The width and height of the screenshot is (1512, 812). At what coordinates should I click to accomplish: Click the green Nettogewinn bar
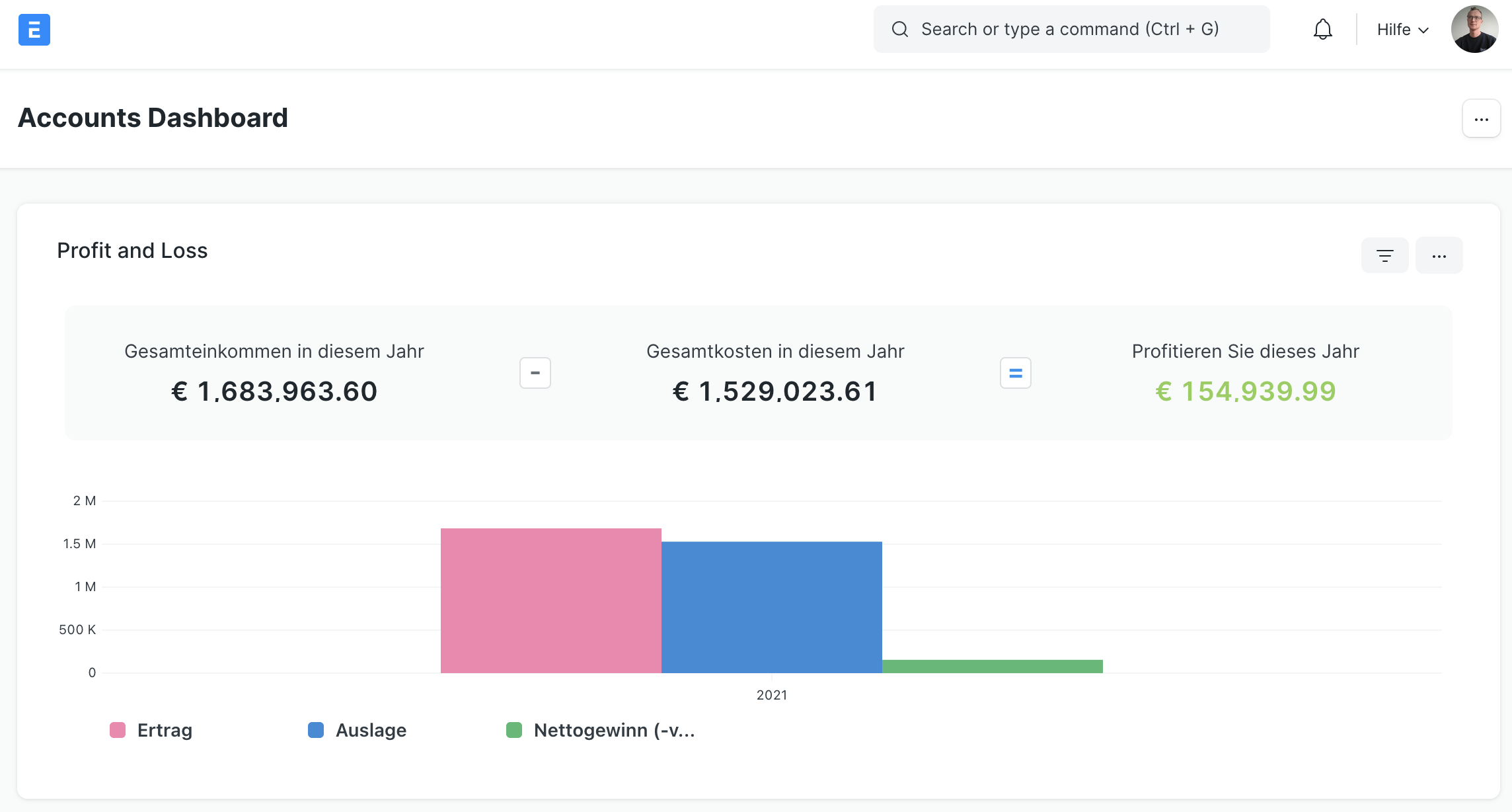tap(992, 667)
